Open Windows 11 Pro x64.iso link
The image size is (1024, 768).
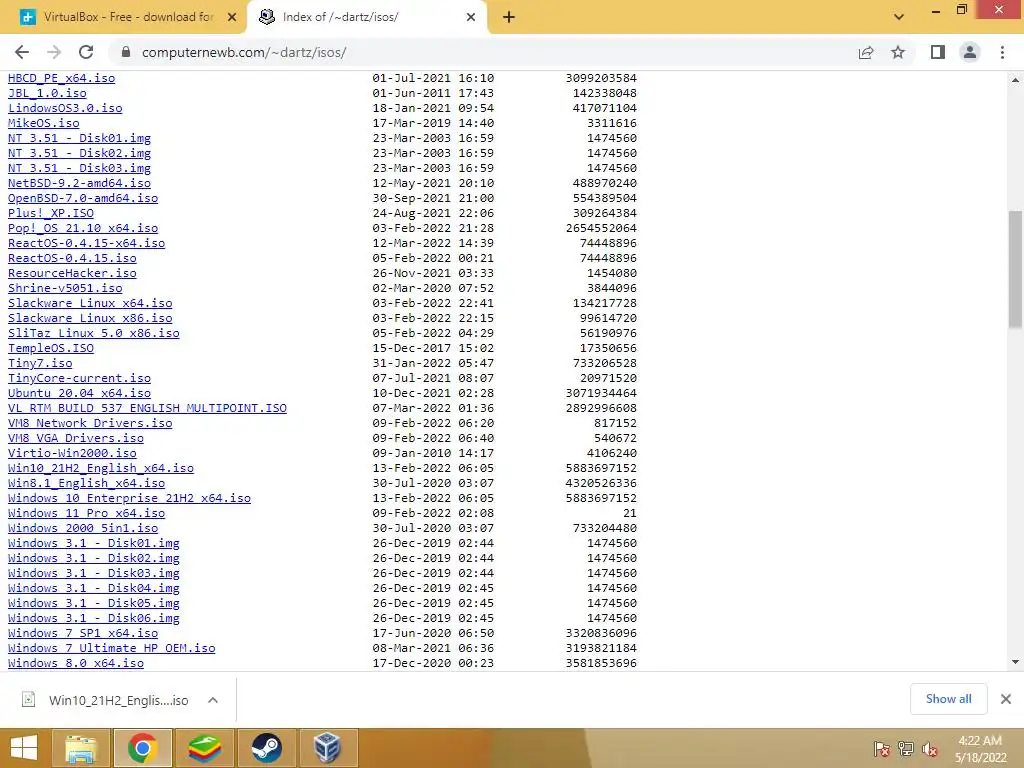[87, 513]
